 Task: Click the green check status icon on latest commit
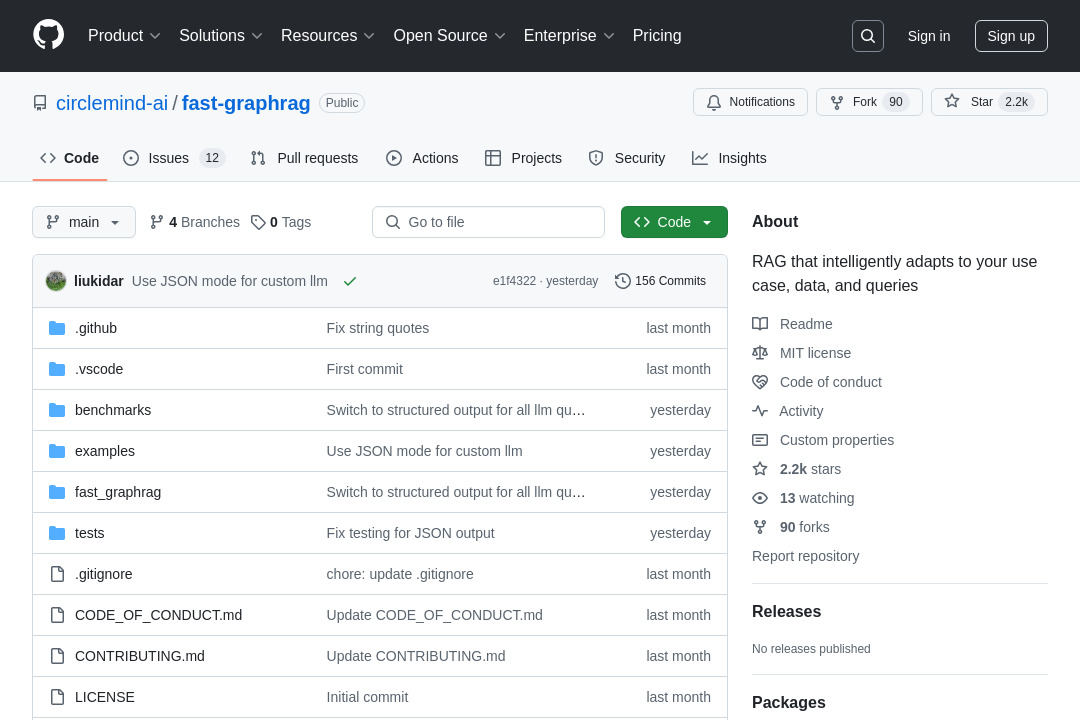tap(350, 281)
